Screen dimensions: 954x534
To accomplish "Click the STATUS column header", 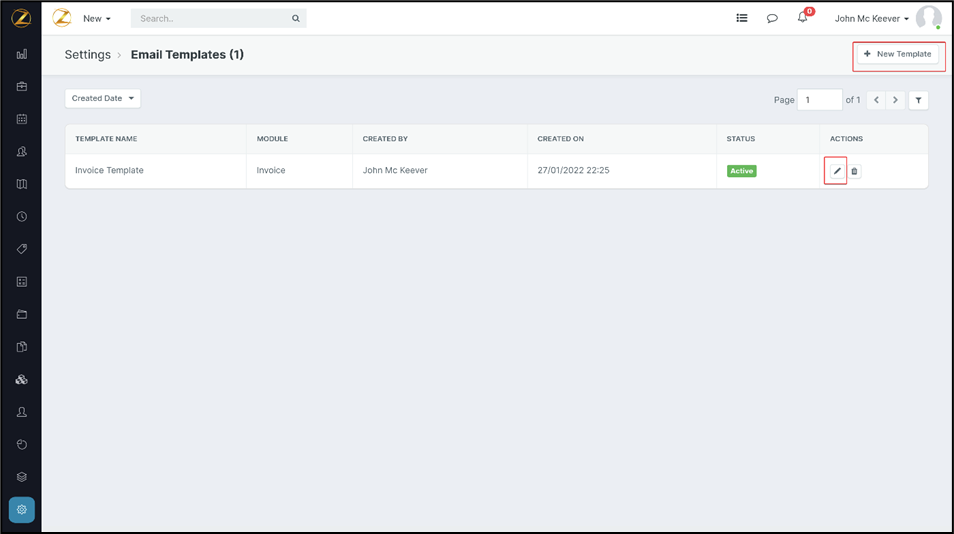I will coord(740,139).
